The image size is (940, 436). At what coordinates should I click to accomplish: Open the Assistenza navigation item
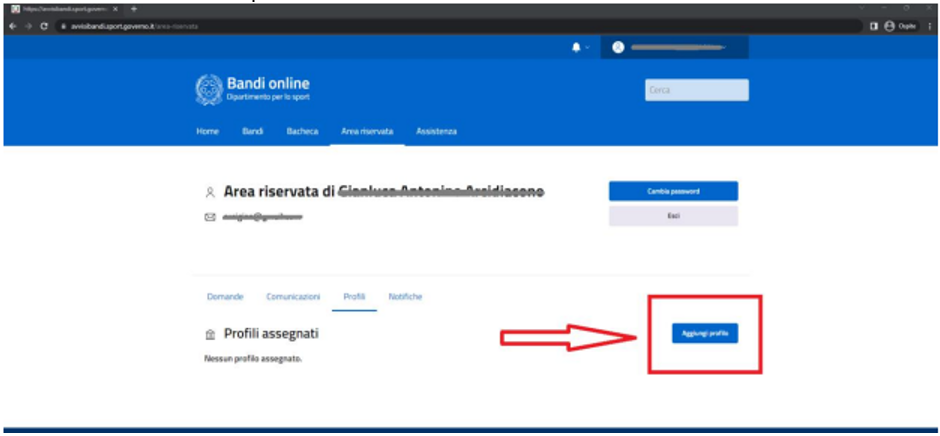click(x=436, y=132)
